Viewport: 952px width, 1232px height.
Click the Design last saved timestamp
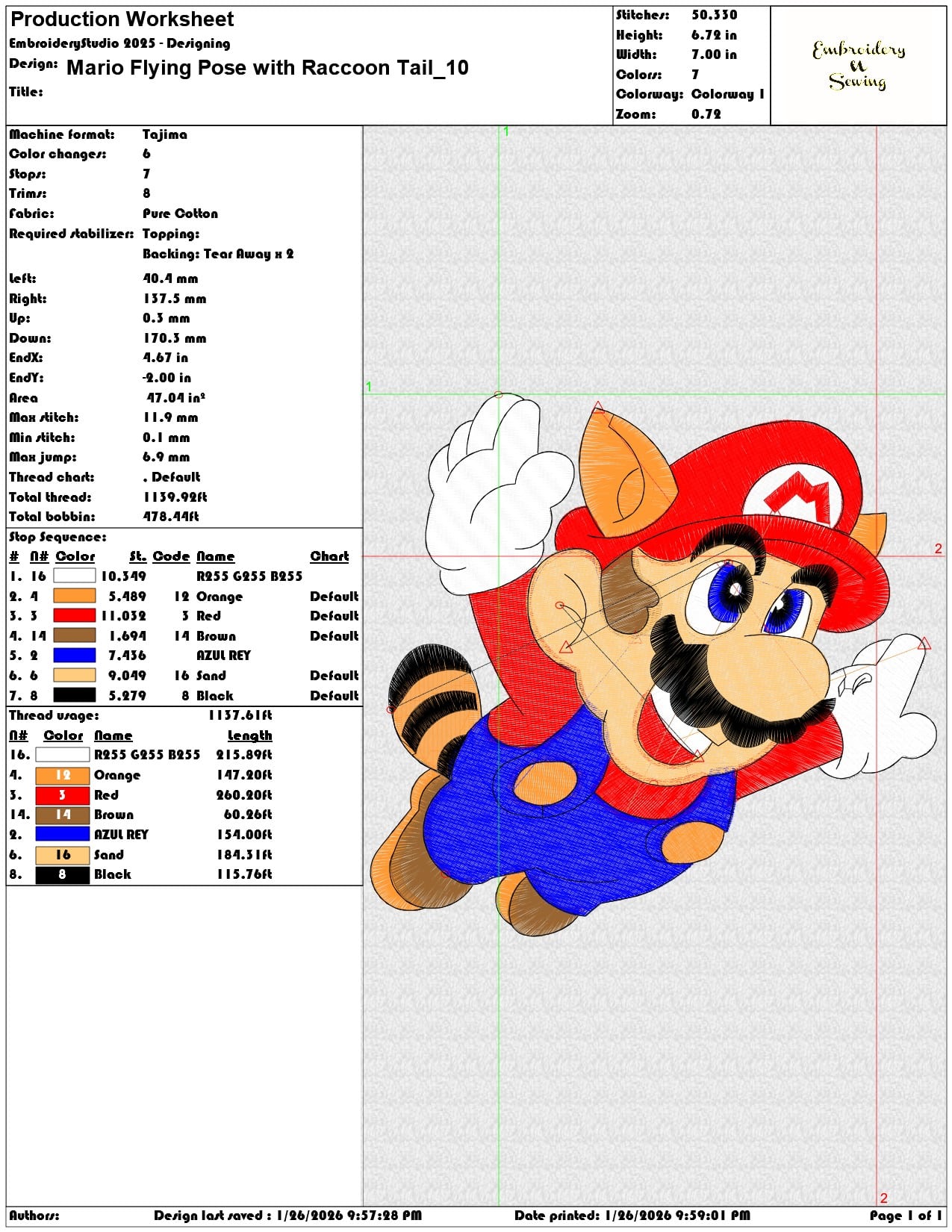tap(287, 1215)
